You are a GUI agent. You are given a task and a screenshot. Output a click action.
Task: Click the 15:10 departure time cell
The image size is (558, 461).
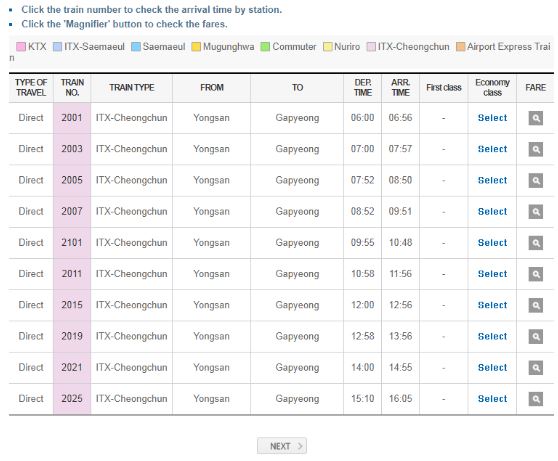[362, 399]
